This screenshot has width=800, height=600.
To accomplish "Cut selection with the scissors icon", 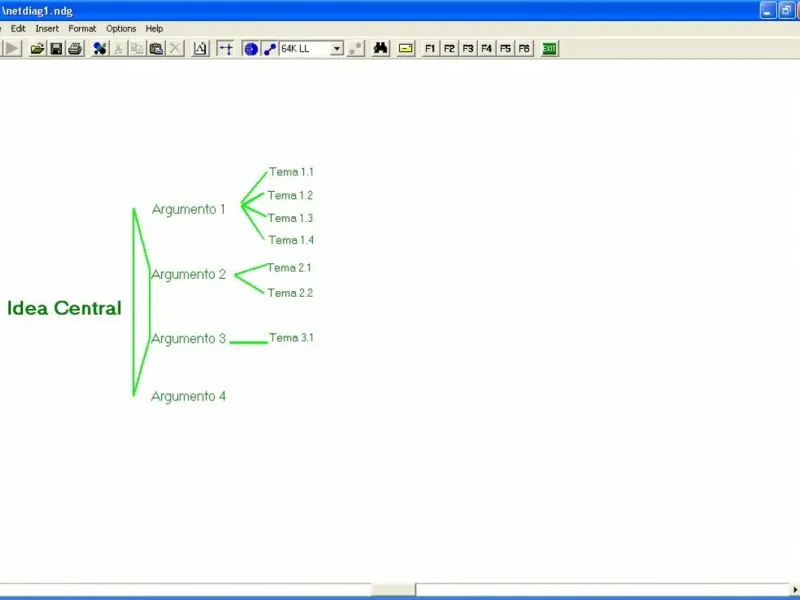I will pyautogui.click(x=118, y=48).
